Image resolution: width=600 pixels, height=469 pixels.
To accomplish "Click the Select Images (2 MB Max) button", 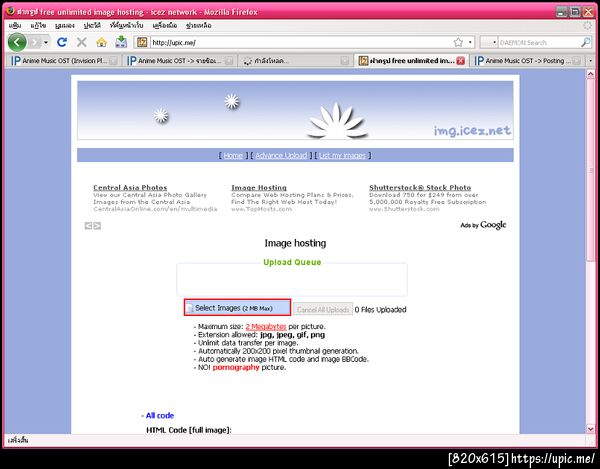I will 237,308.
